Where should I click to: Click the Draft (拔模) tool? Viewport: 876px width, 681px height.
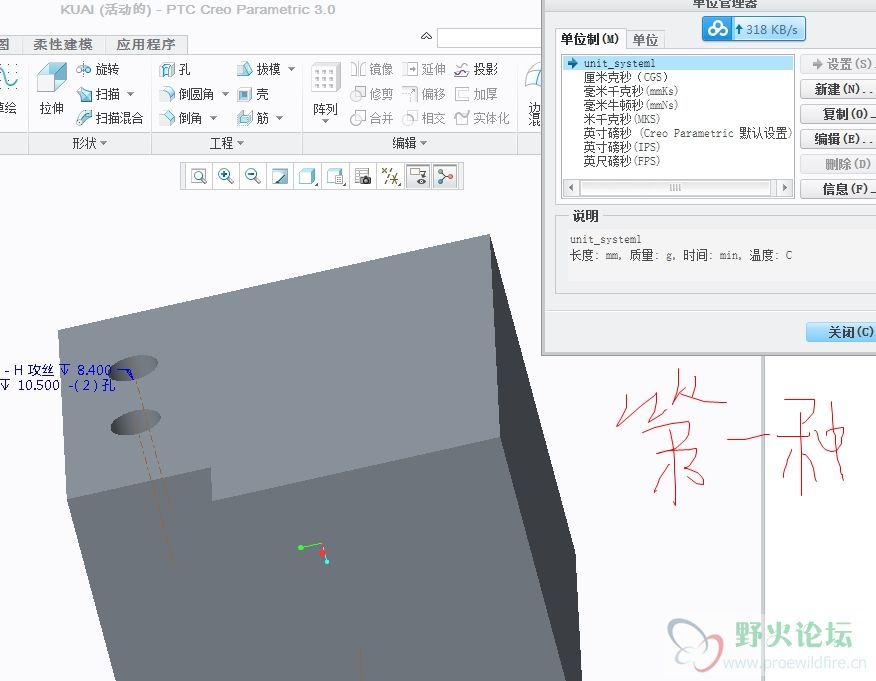[x=259, y=69]
